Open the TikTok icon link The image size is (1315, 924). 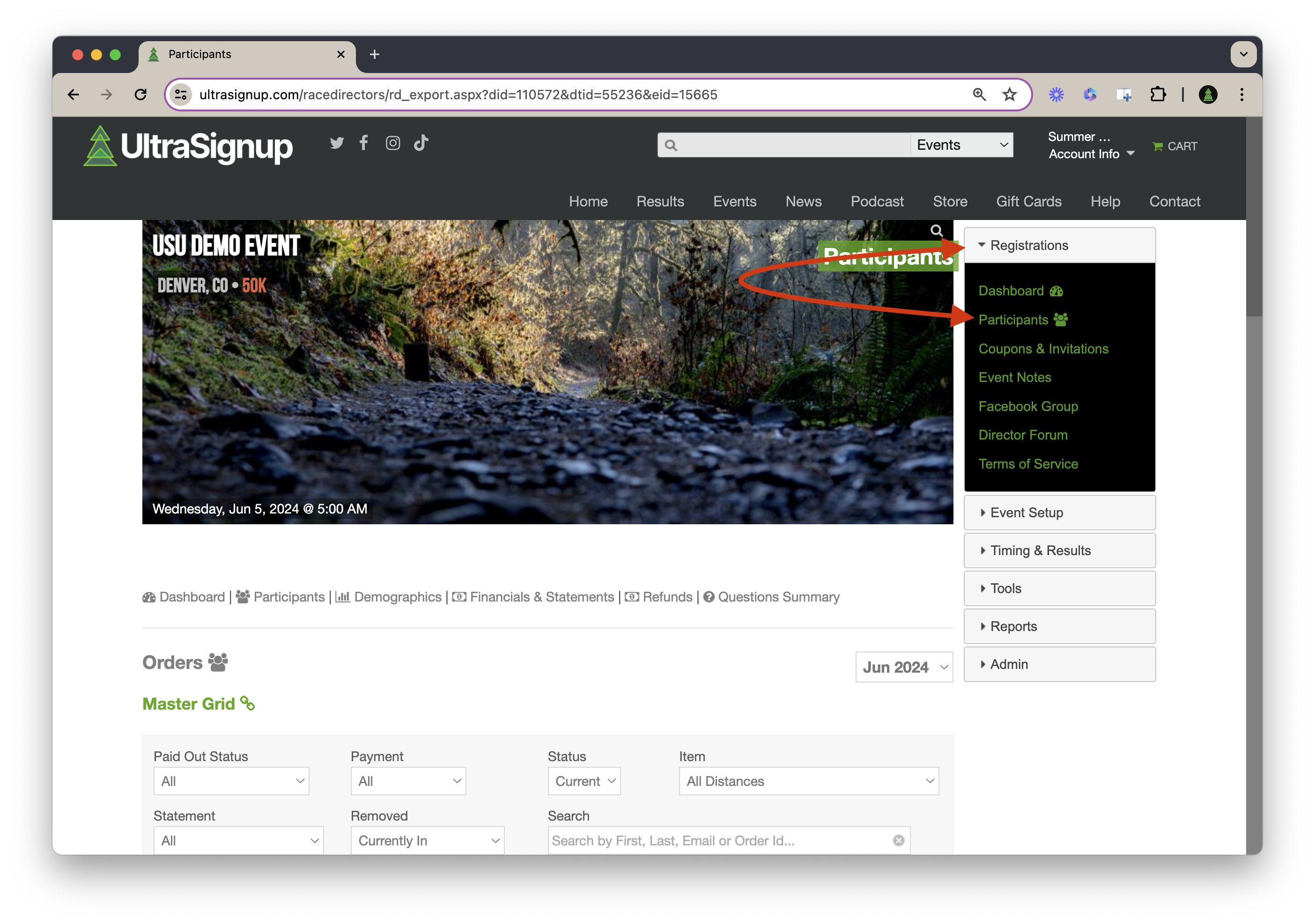pyautogui.click(x=421, y=143)
